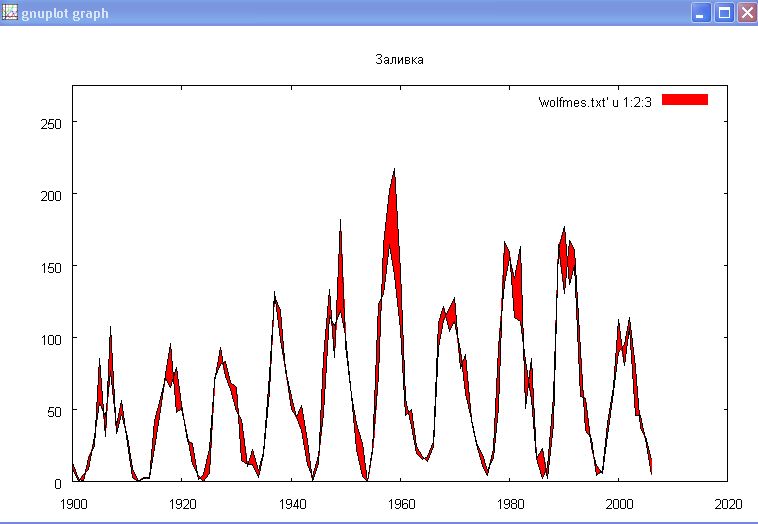Click y-axis label 150
The width and height of the screenshot is (758, 524).
coord(51,268)
